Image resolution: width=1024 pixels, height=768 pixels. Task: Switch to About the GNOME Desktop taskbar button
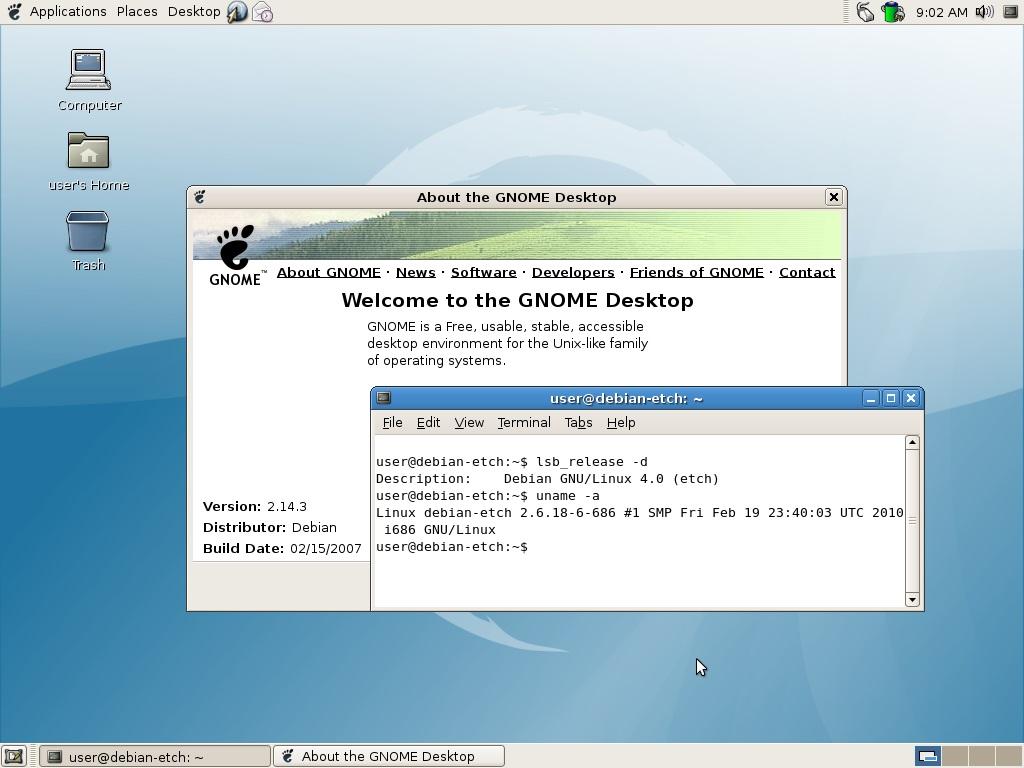click(389, 756)
